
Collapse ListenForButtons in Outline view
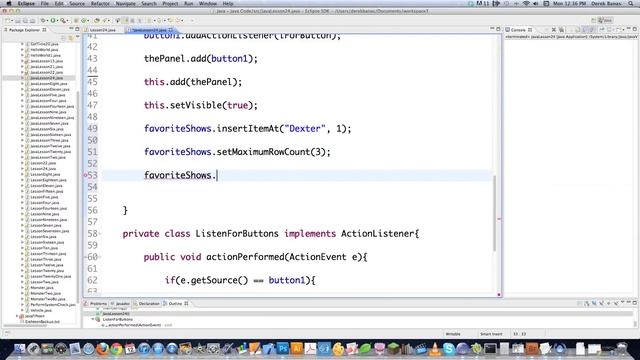tap(93, 319)
